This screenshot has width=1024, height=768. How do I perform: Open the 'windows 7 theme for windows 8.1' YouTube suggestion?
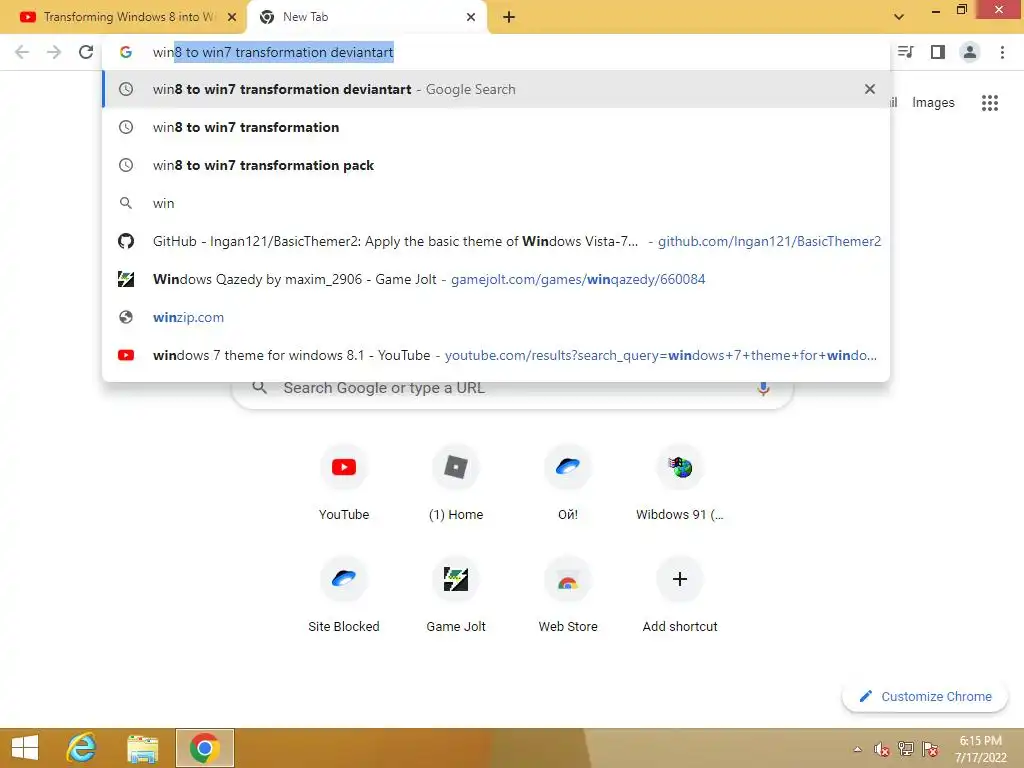tap(496, 355)
